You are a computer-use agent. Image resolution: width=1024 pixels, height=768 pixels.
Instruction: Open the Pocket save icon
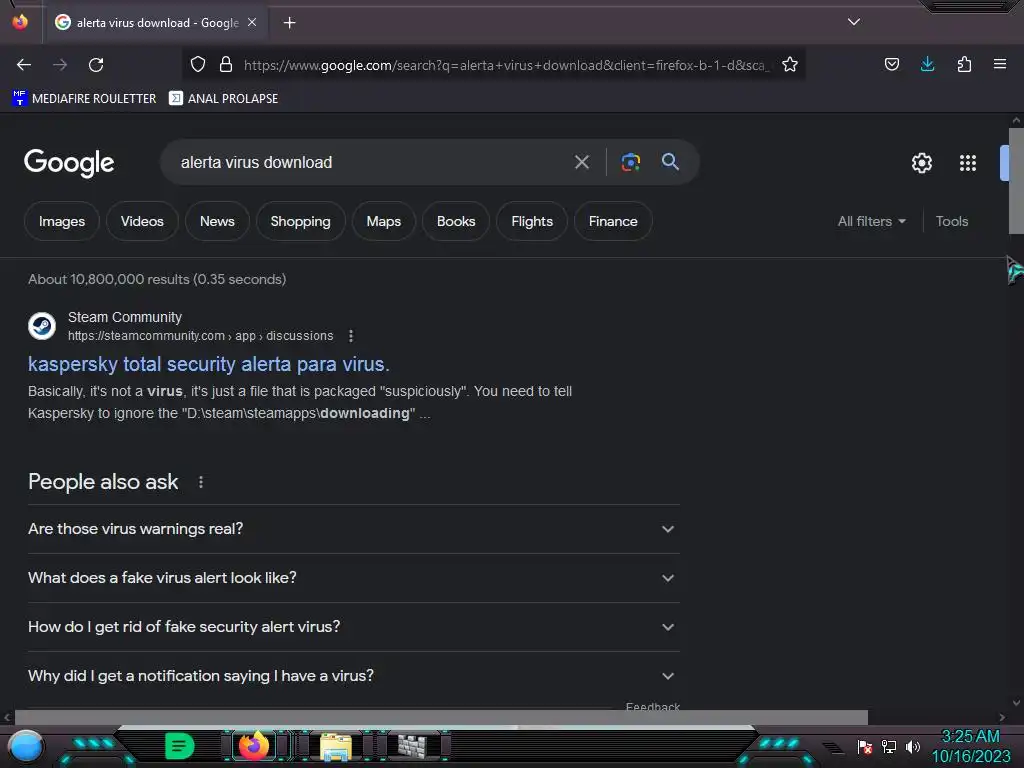(x=891, y=64)
